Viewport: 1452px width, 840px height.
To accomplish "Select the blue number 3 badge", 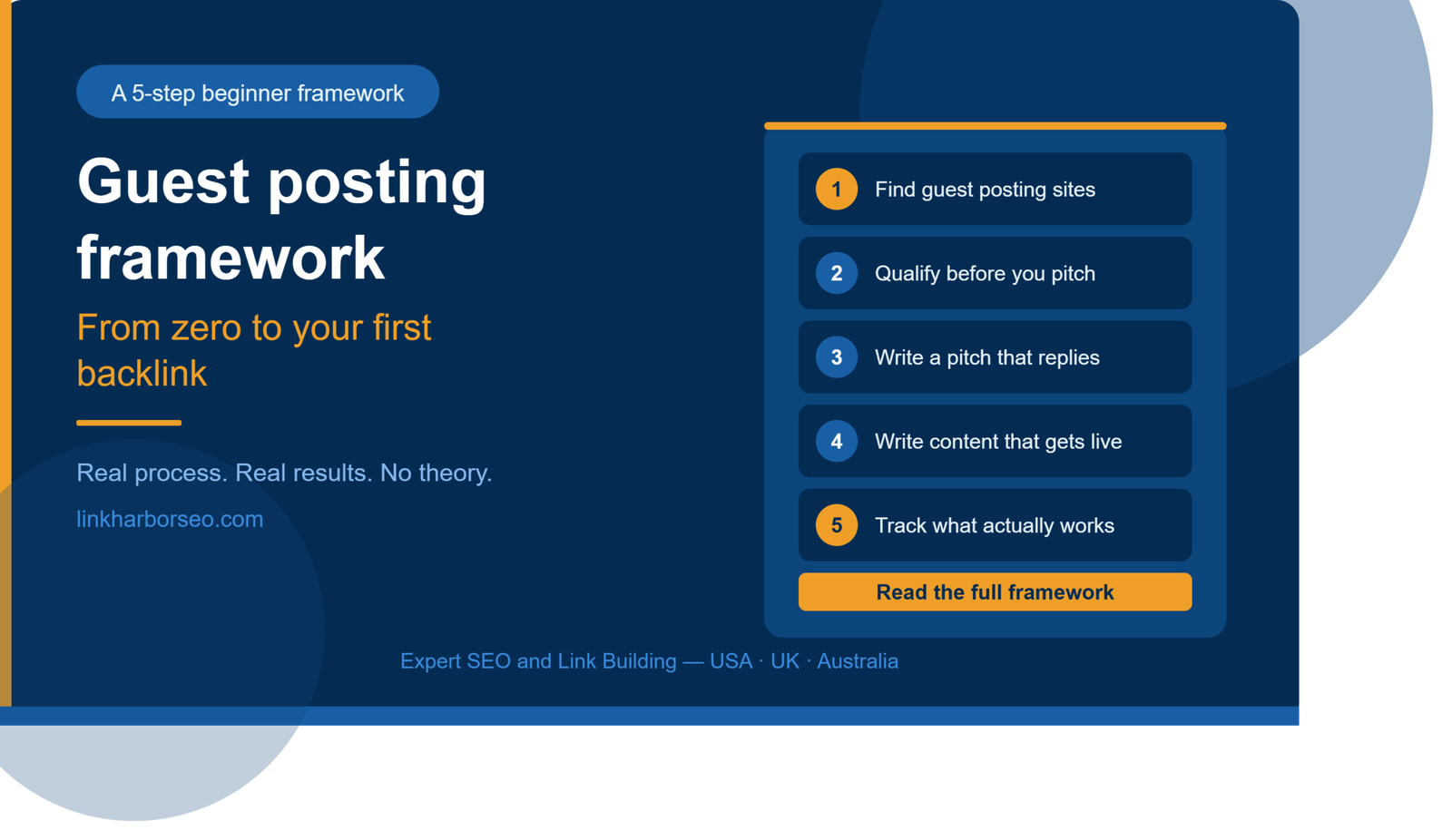I will click(836, 357).
